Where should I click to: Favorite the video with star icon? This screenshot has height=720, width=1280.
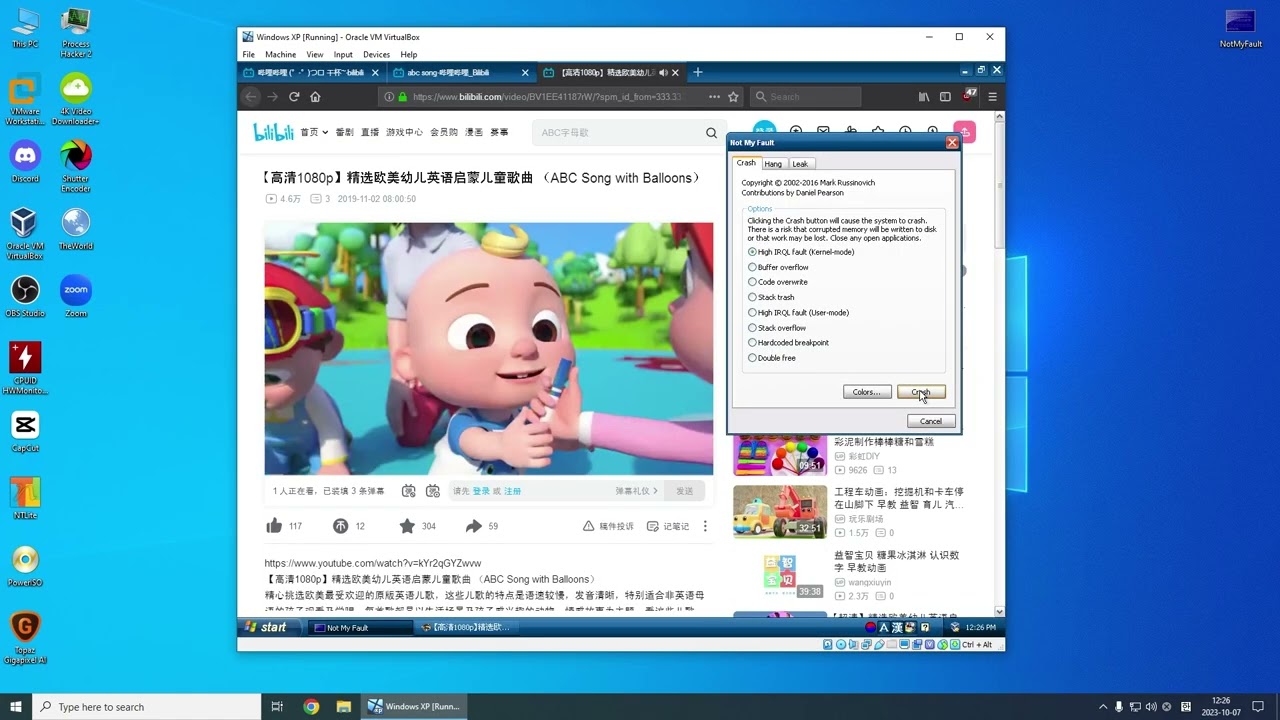tap(407, 526)
